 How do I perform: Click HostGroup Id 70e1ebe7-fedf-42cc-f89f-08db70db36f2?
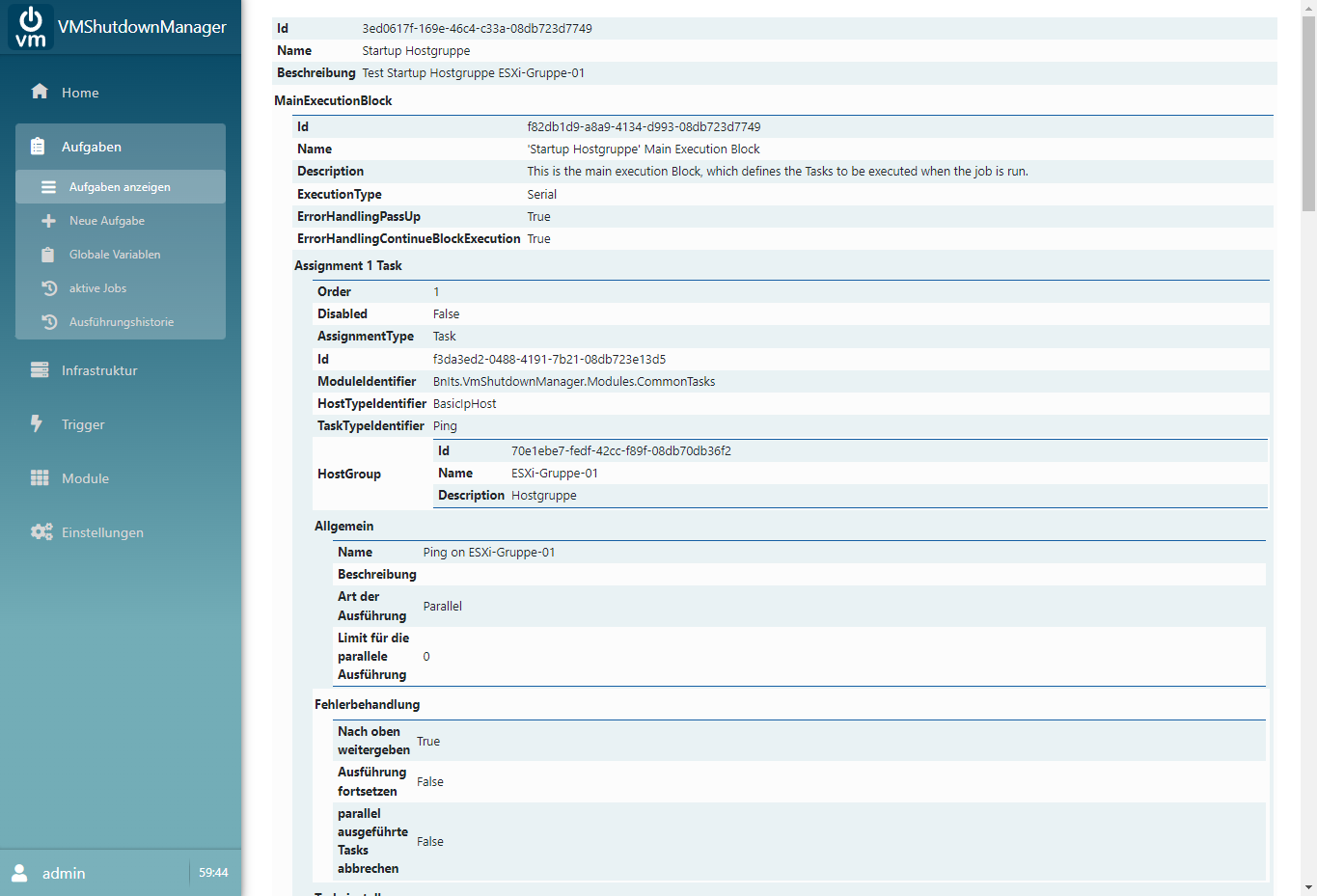click(x=621, y=451)
